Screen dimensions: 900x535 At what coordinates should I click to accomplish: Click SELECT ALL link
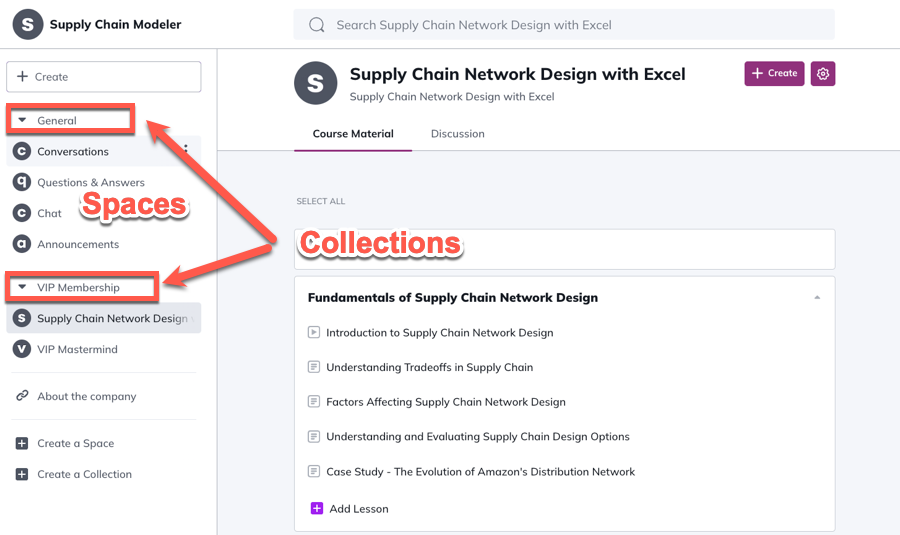coord(320,201)
